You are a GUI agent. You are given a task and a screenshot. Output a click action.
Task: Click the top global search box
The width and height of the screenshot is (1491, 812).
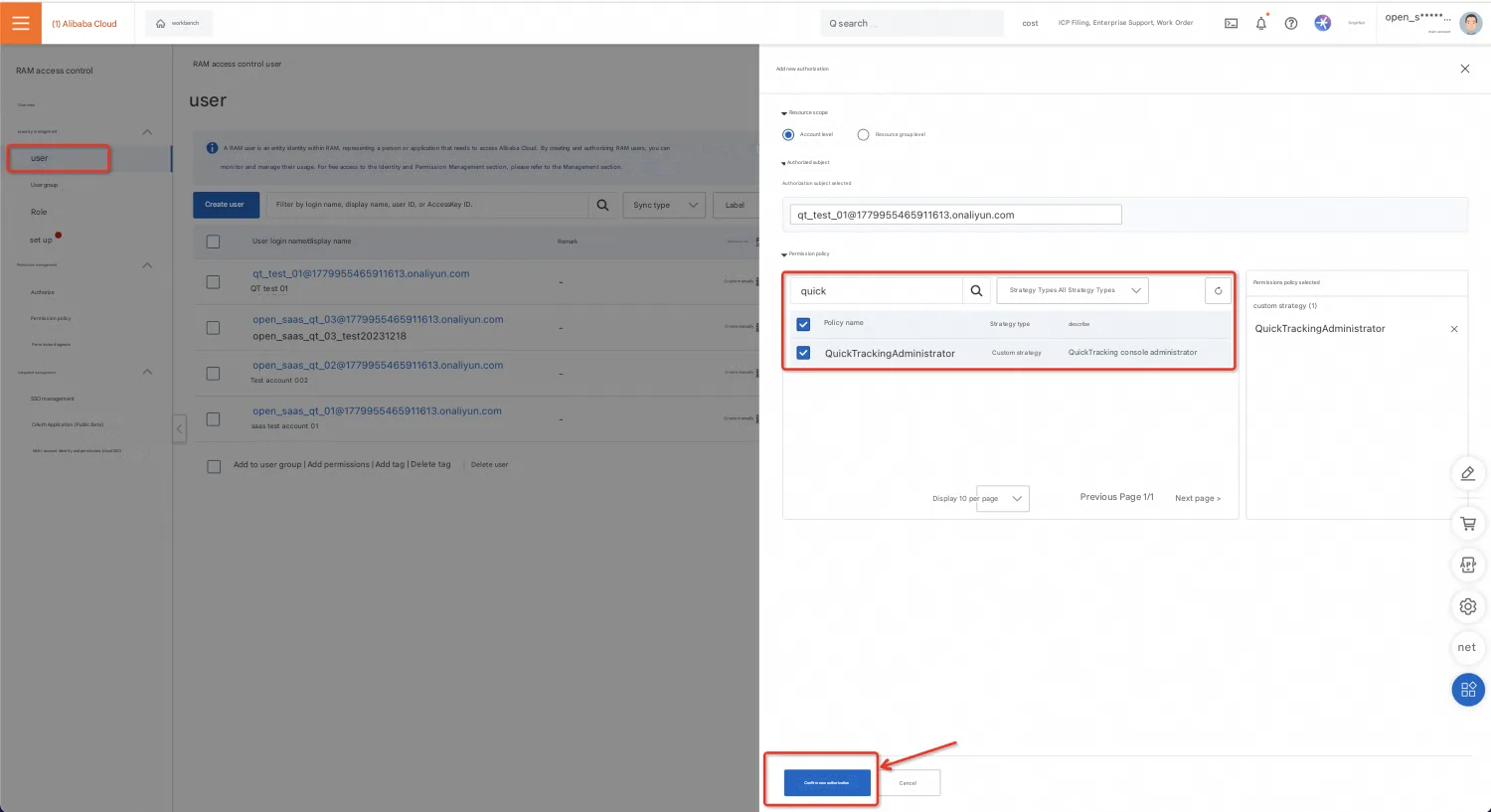912,23
